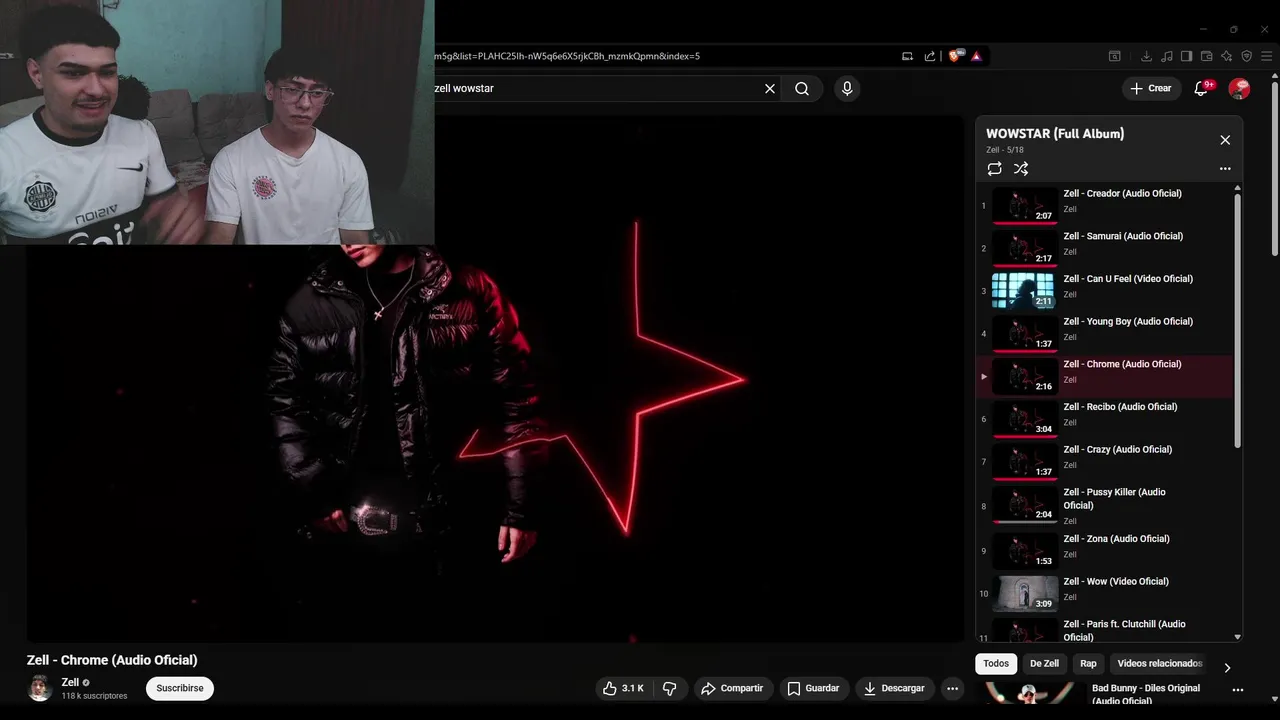Open Brave playlist music note icon
Image resolution: width=1280 pixels, height=720 pixels.
[x=1166, y=56]
